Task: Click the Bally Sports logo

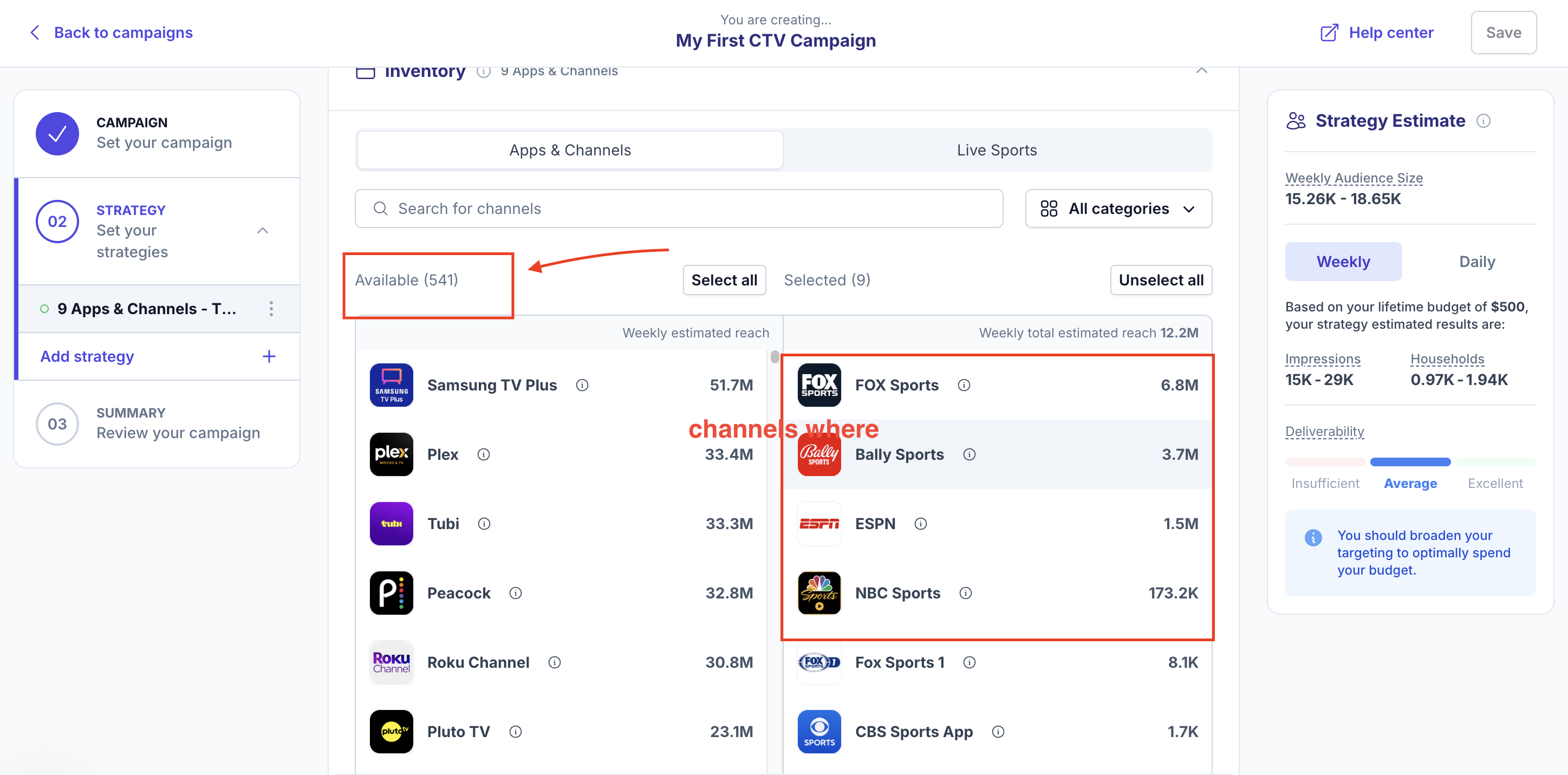Action: tap(819, 454)
